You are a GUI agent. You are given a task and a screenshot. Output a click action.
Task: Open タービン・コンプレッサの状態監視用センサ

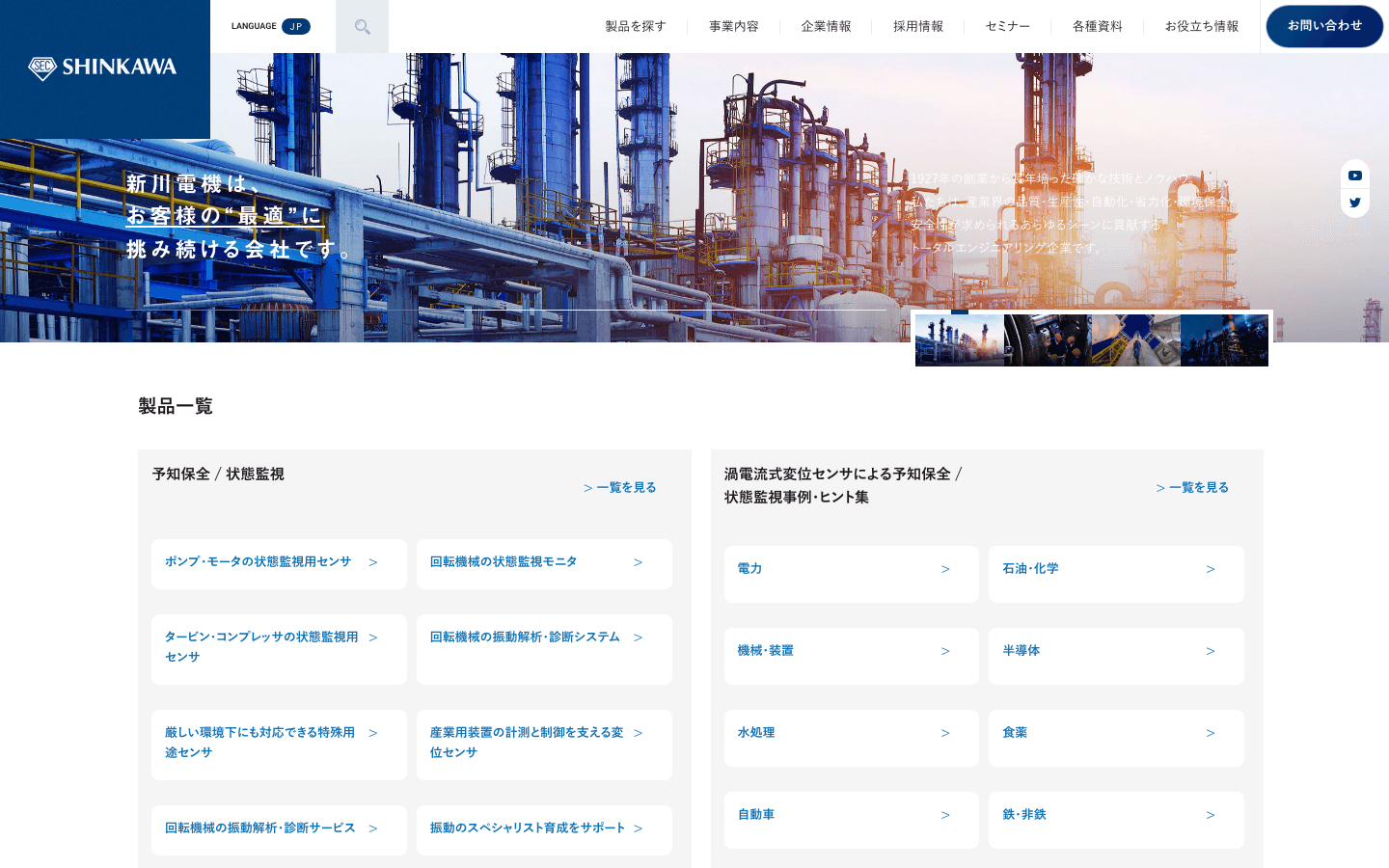(x=279, y=649)
